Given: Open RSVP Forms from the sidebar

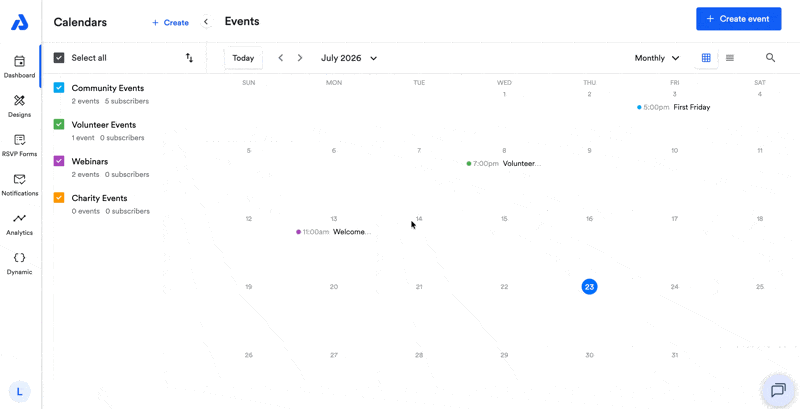Looking at the screenshot, I should pos(19,145).
